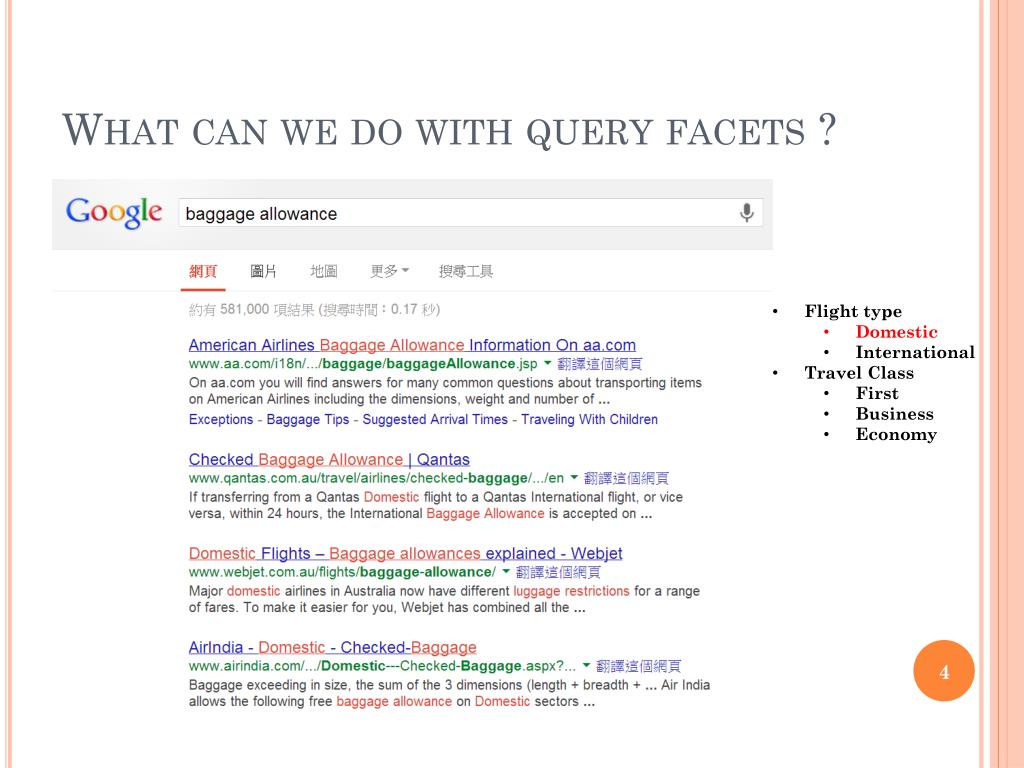Select the 網頁 tab

coord(203,271)
